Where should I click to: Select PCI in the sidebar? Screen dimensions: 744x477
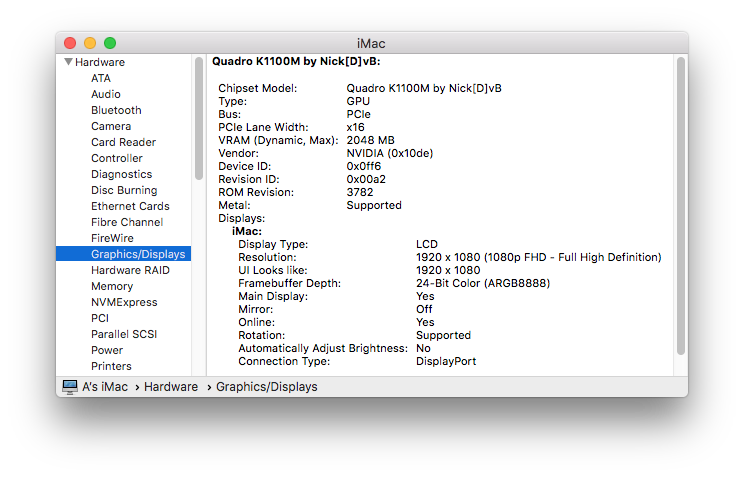pyautogui.click(x=100, y=318)
